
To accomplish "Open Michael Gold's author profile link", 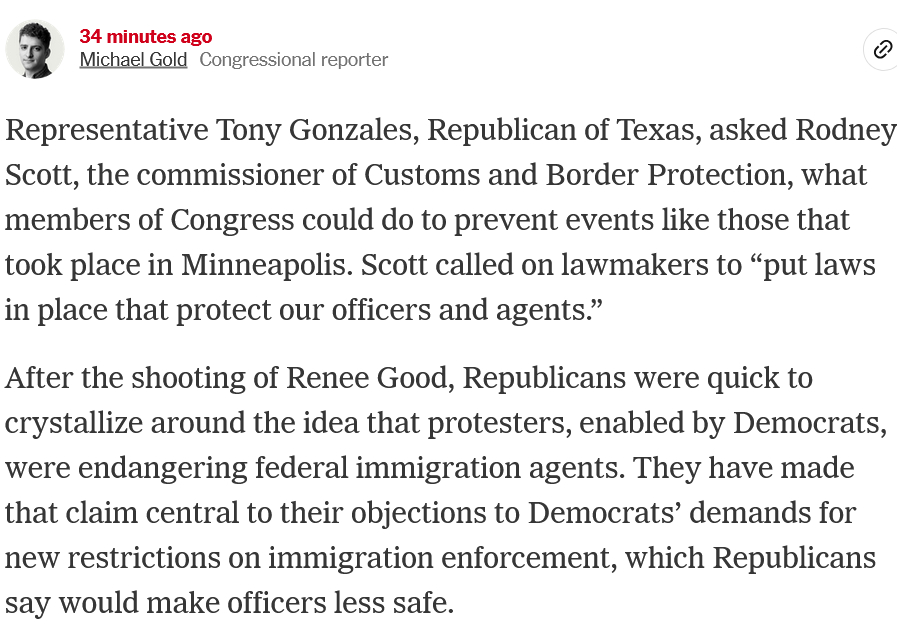I will 133,59.
